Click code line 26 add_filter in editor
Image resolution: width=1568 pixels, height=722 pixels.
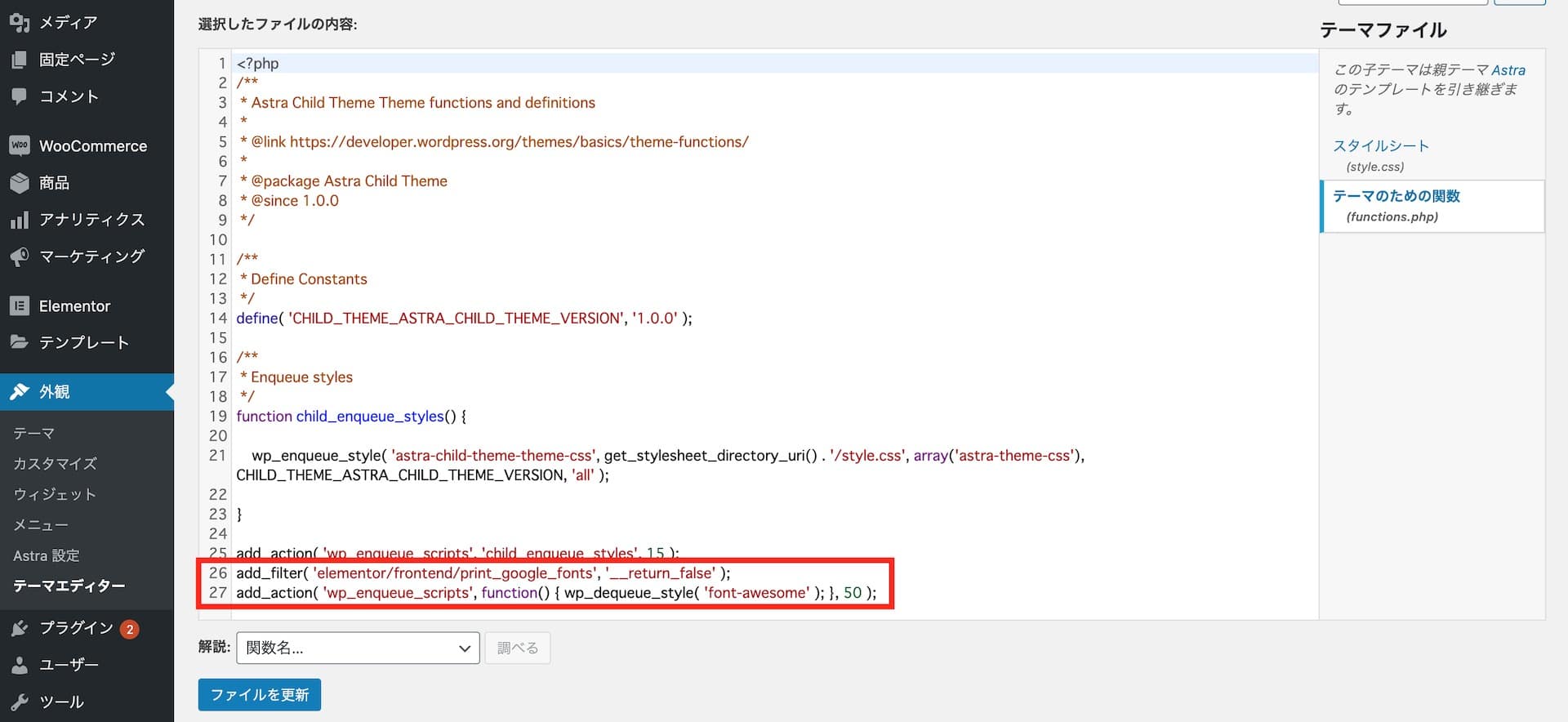click(x=483, y=573)
